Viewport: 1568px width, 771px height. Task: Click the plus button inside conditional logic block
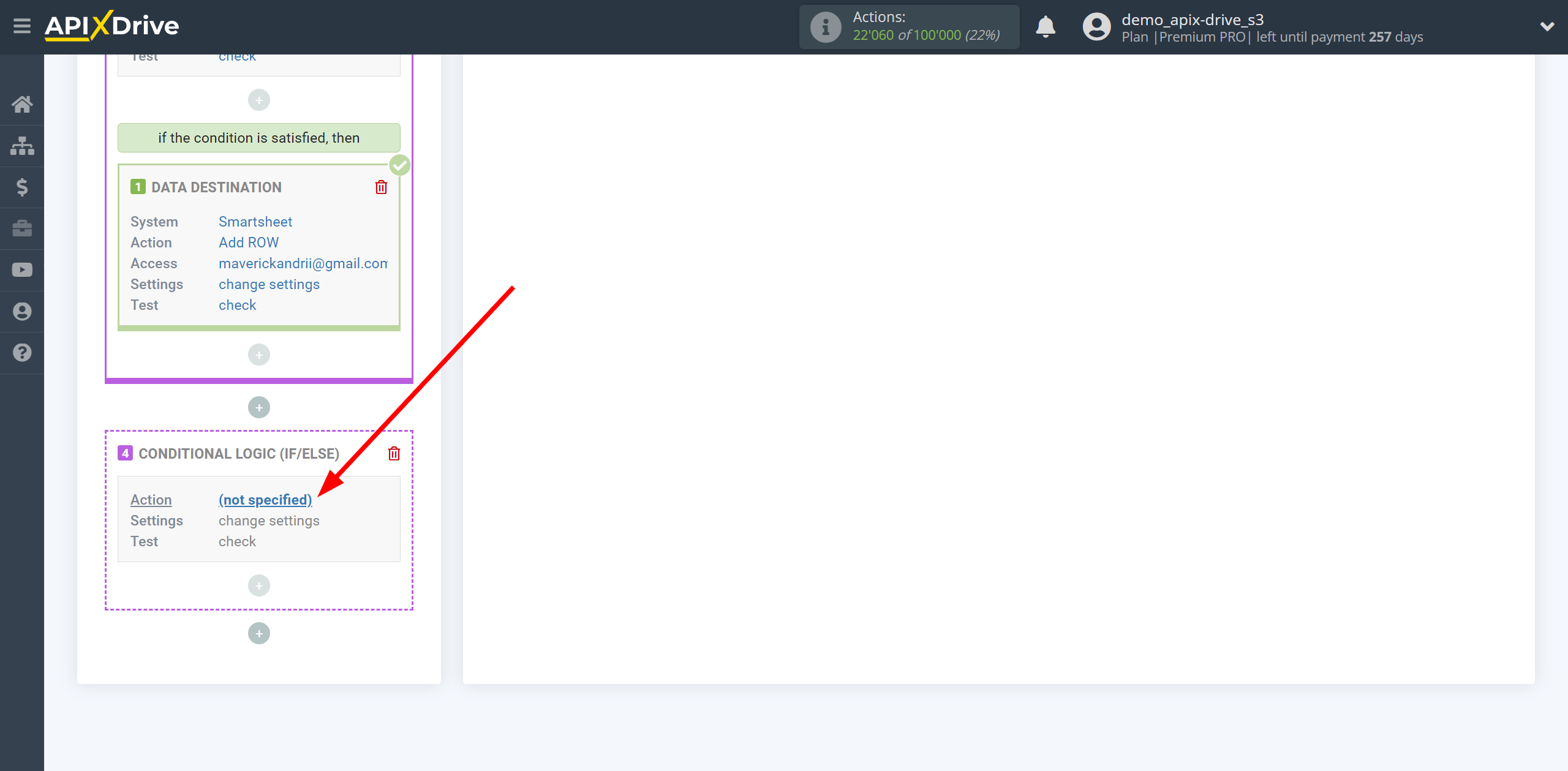[x=259, y=585]
